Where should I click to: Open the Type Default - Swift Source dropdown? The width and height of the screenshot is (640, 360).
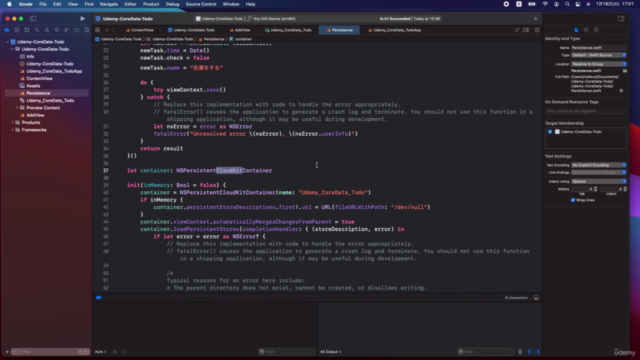point(599,55)
